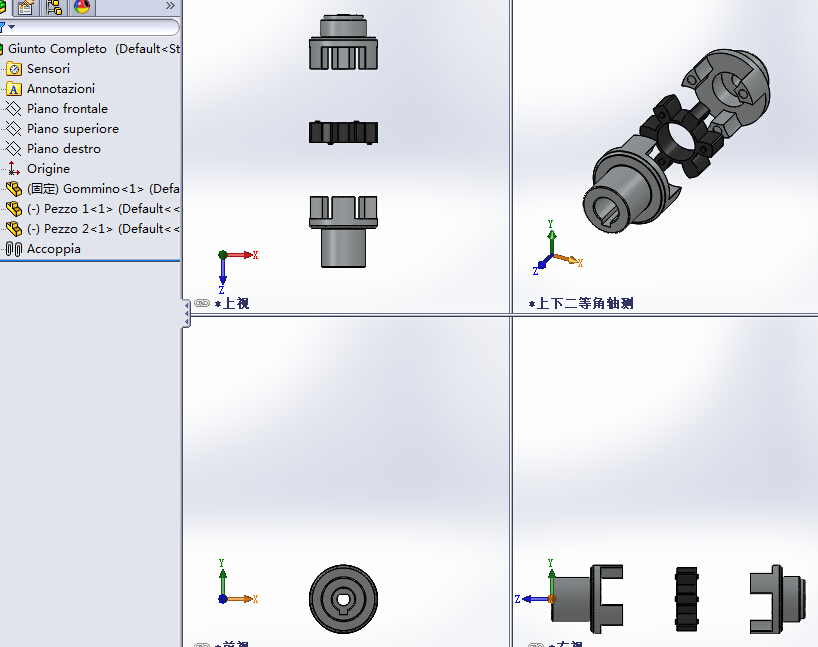The height and width of the screenshot is (647, 818).
Task: Open the DisplayManager tab with the colored sphere
Action: pos(82,6)
